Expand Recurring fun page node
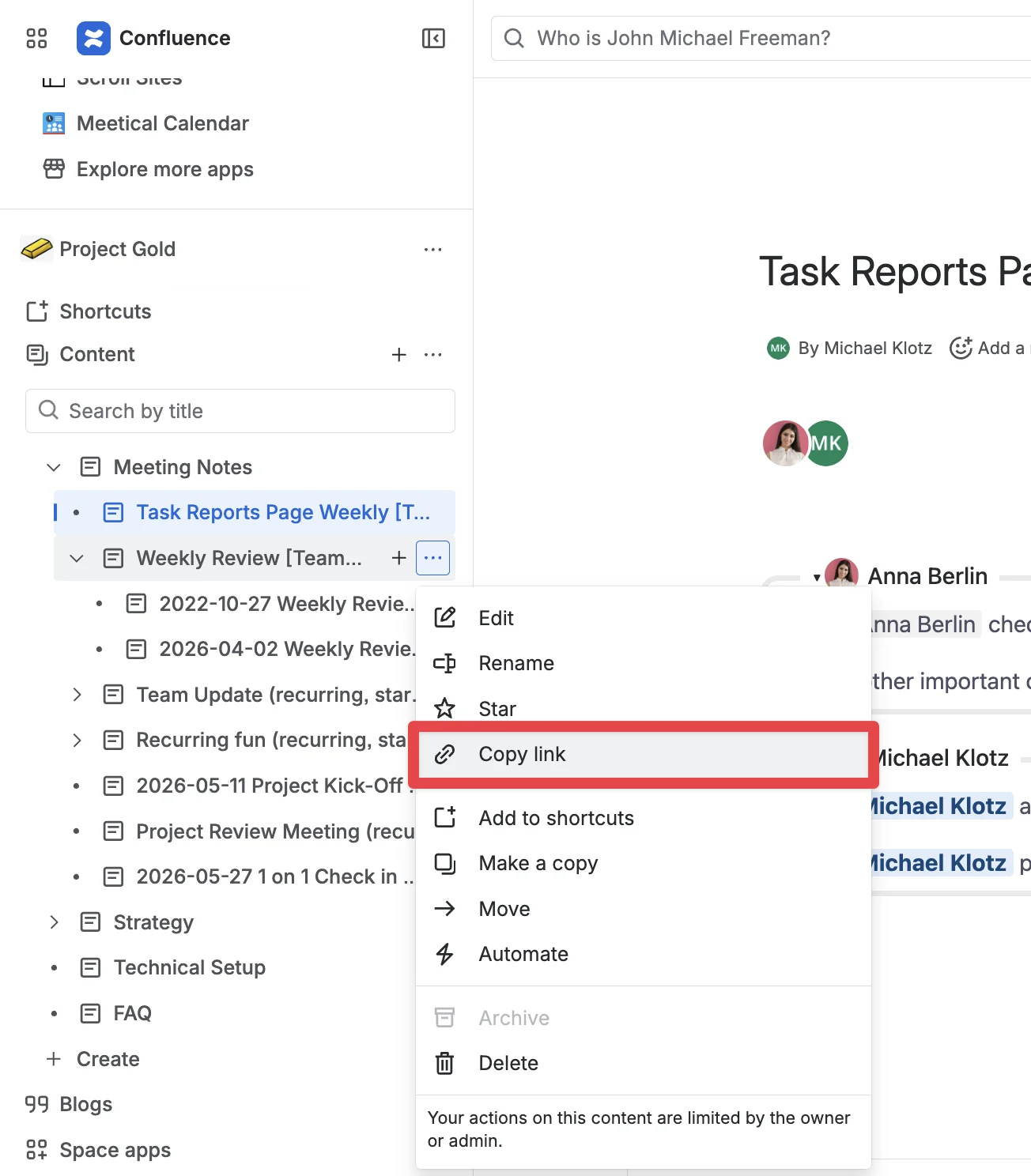The height and width of the screenshot is (1176, 1031). (77, 740)
